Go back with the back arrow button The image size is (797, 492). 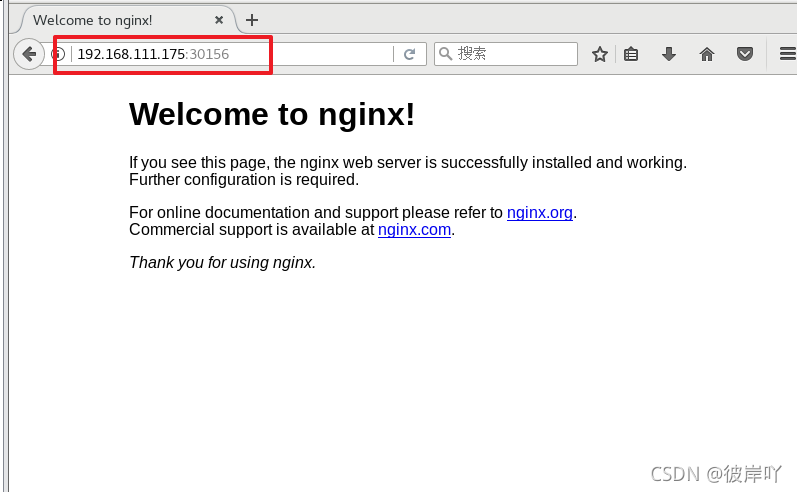(29, 54)
